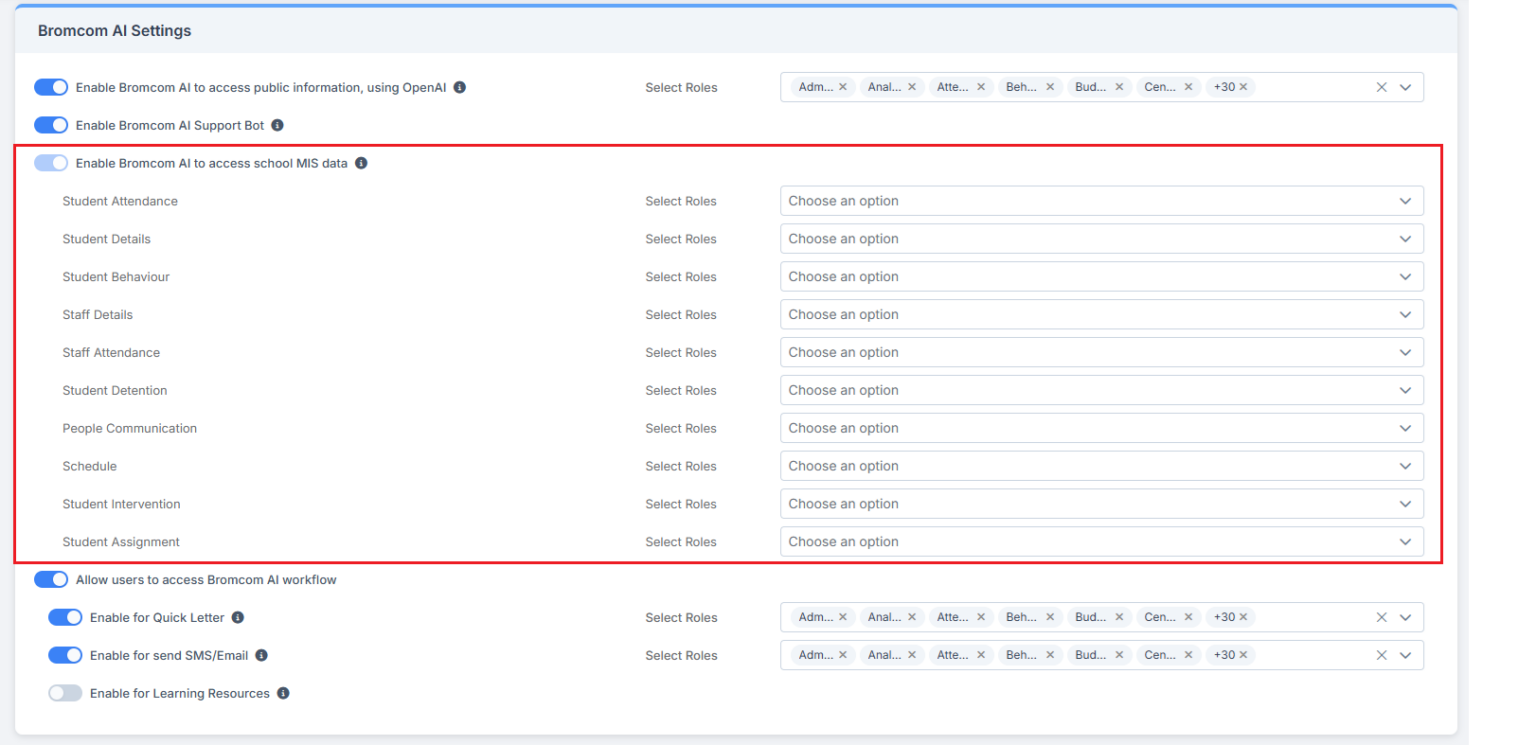1536x745 pixels.
Task: Remove Adm... role tag from OpenAI roles
Action: [x=843, y=88]
